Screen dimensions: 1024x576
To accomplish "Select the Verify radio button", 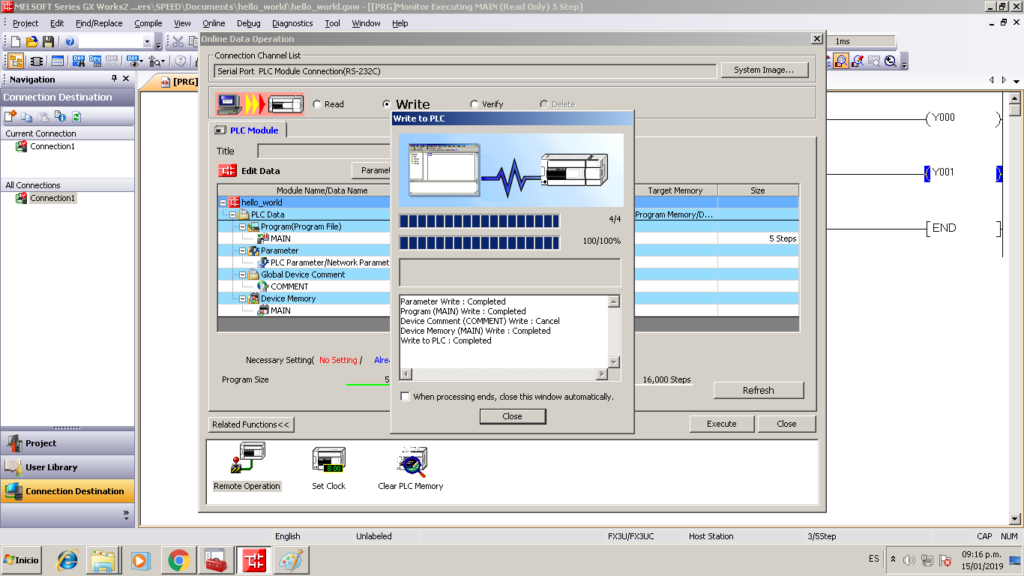I will (474, 104).
